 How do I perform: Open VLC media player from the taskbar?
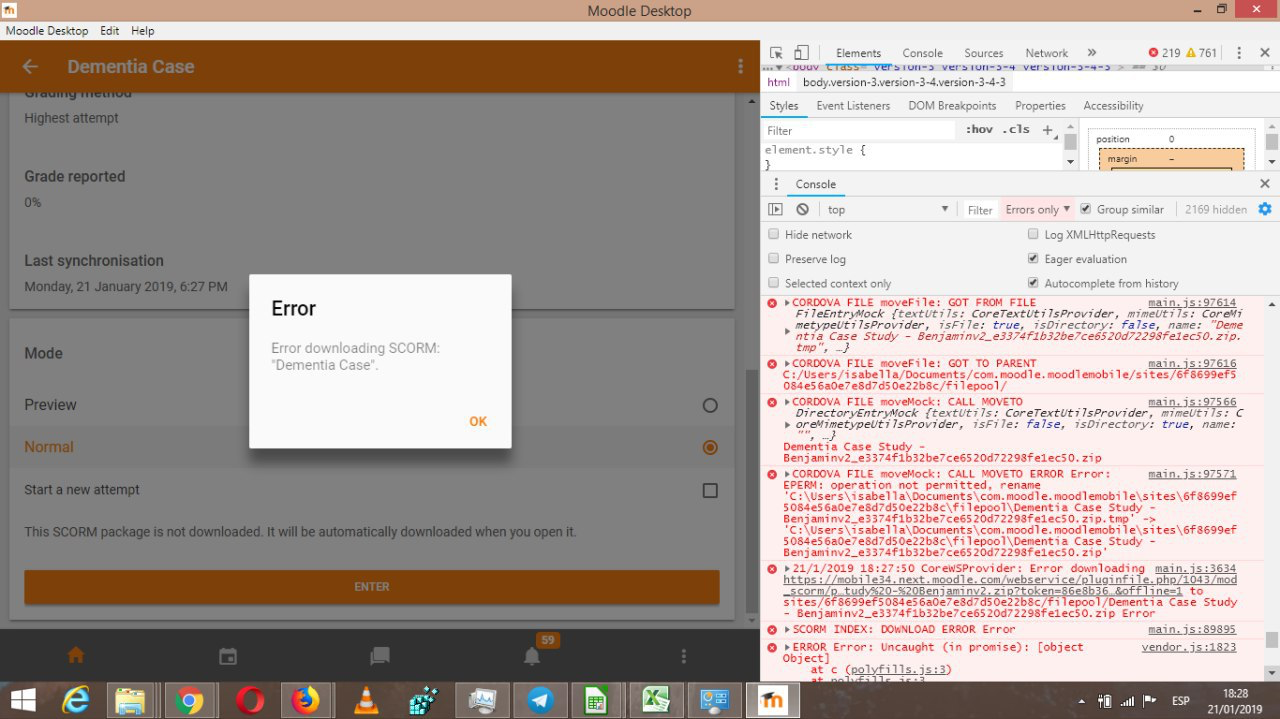[365, 700]
